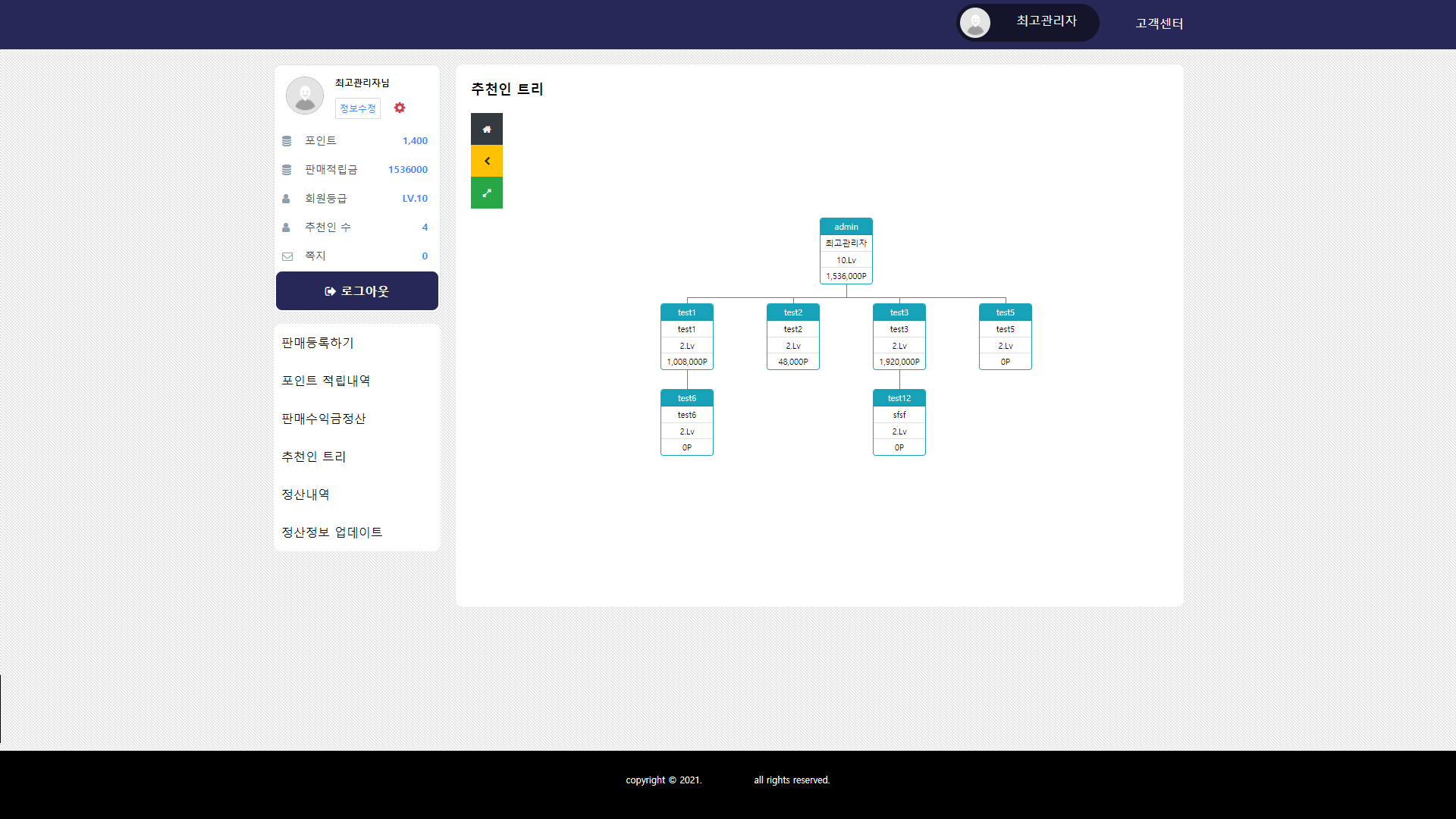
Task: Click the green expand fullscreen icon
Action: click(486, 193)
